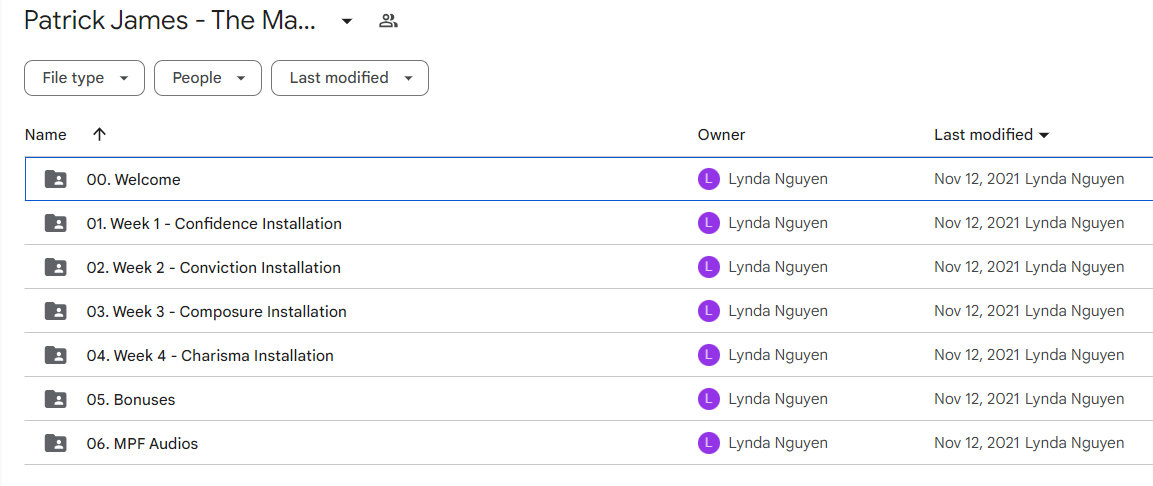
Task: Click the shared people icon beside title
Action: pos(388,21)
